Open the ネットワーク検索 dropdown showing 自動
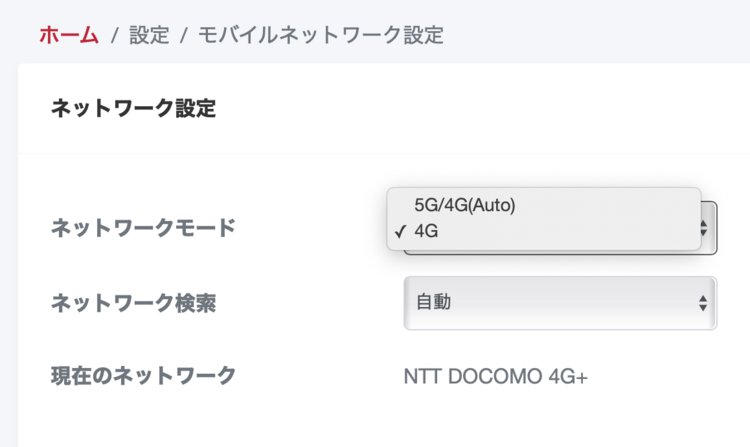Viewport: 750px width, 447px height. coord(560,302)
